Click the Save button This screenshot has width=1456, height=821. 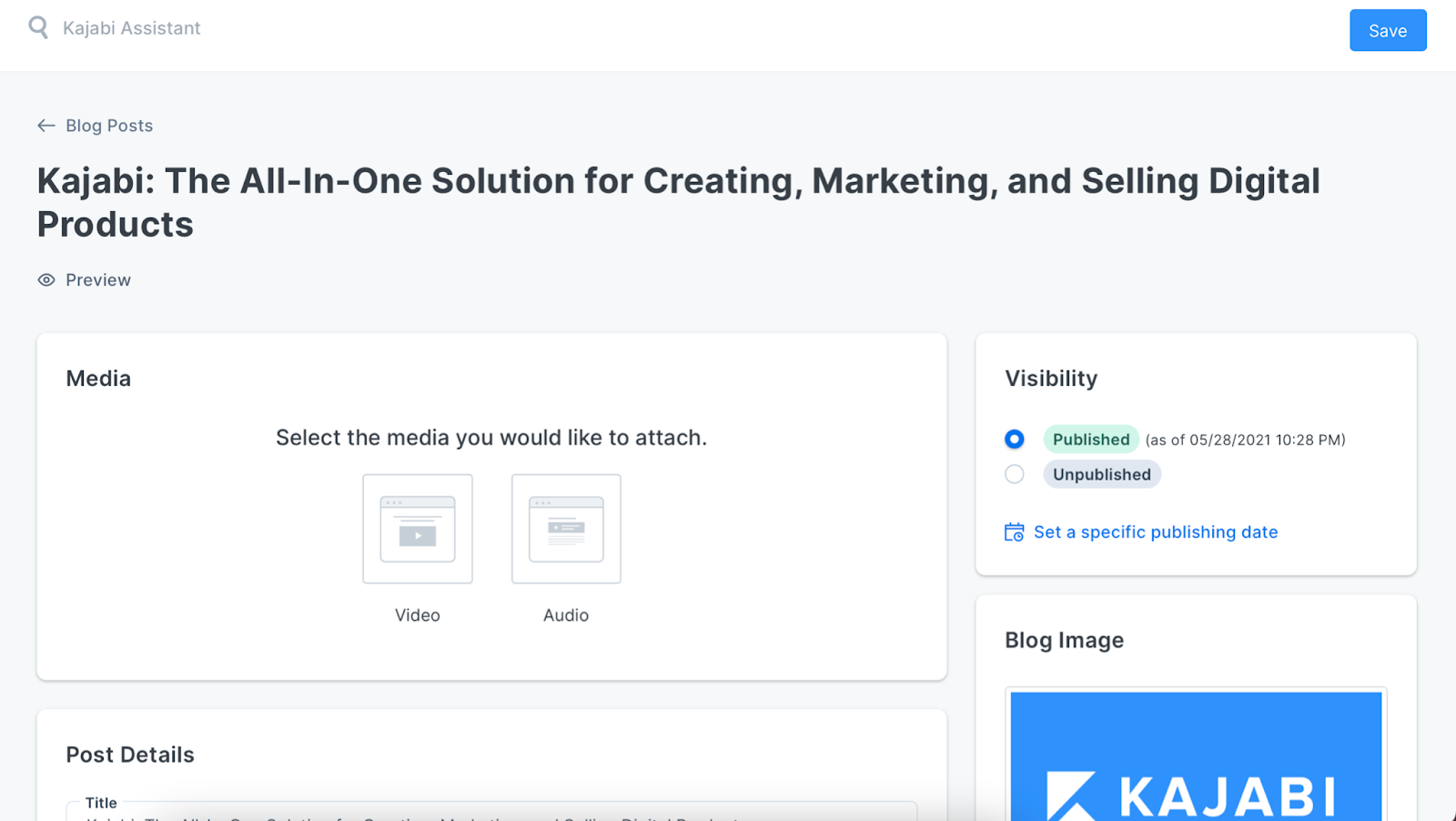pyautogui.click(x=1388, y=31)
